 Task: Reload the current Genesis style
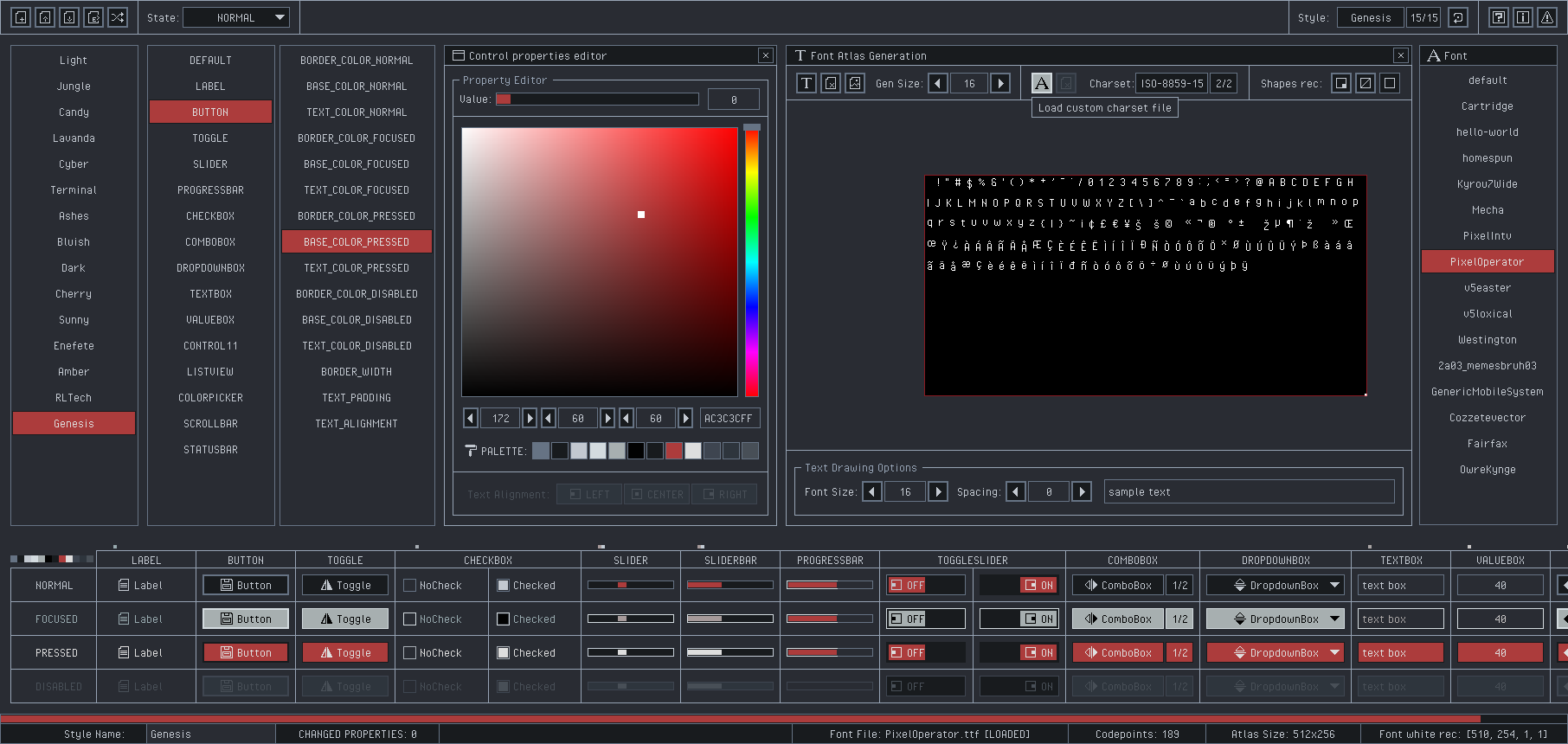[1458, 17]
